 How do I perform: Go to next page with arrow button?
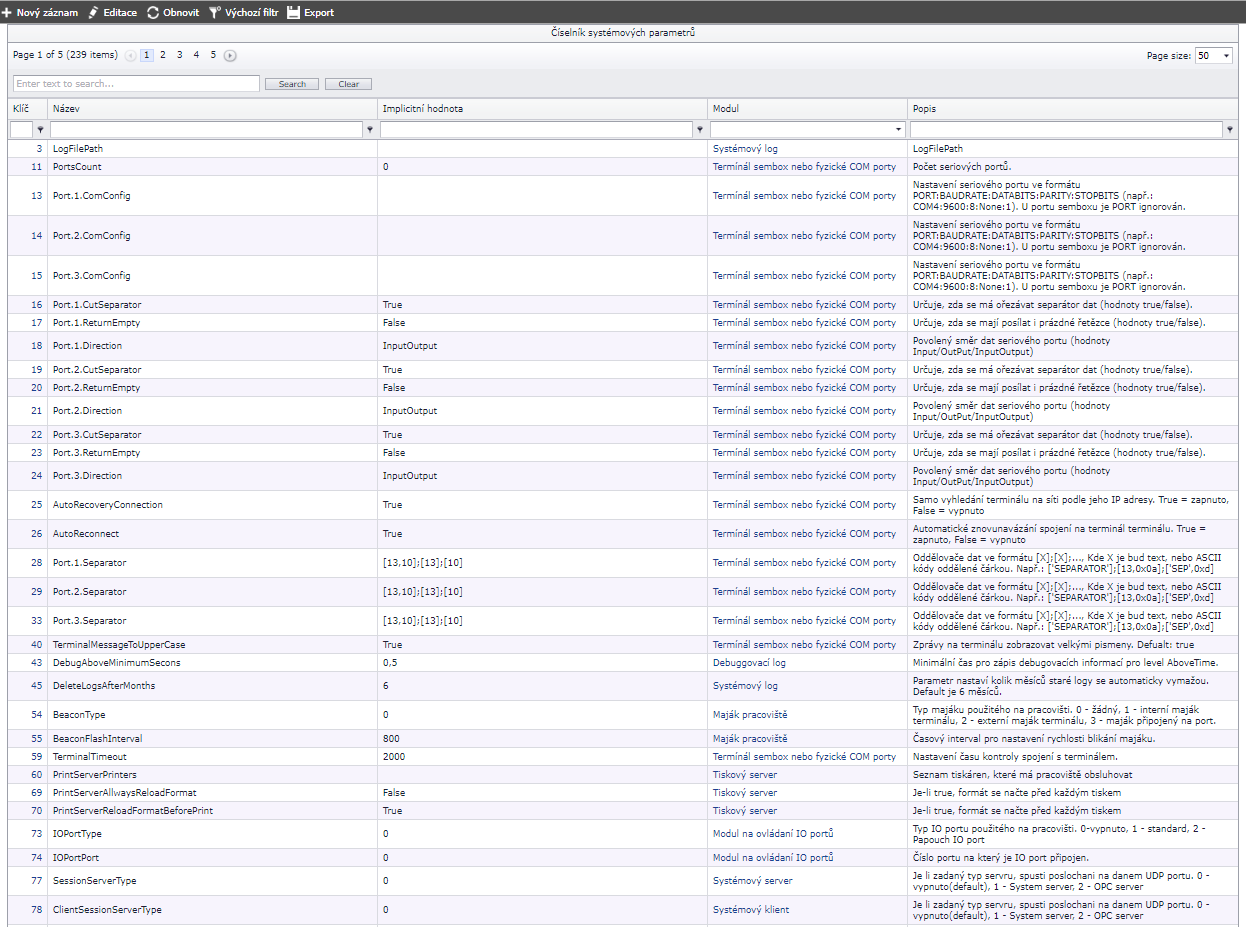pyautogui.click(x=230, y=56)
